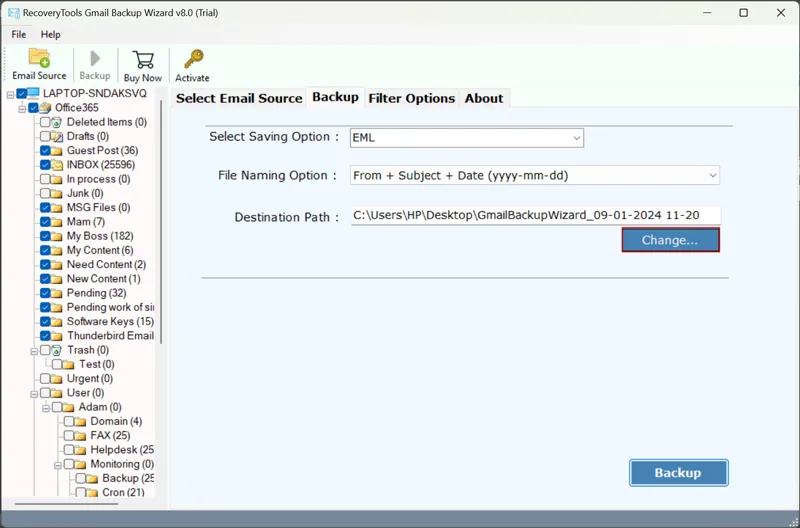Collapse the LAPTOP-SNDAKSVQ tree node
Screen dimensions: 800x528
[11, 94]
